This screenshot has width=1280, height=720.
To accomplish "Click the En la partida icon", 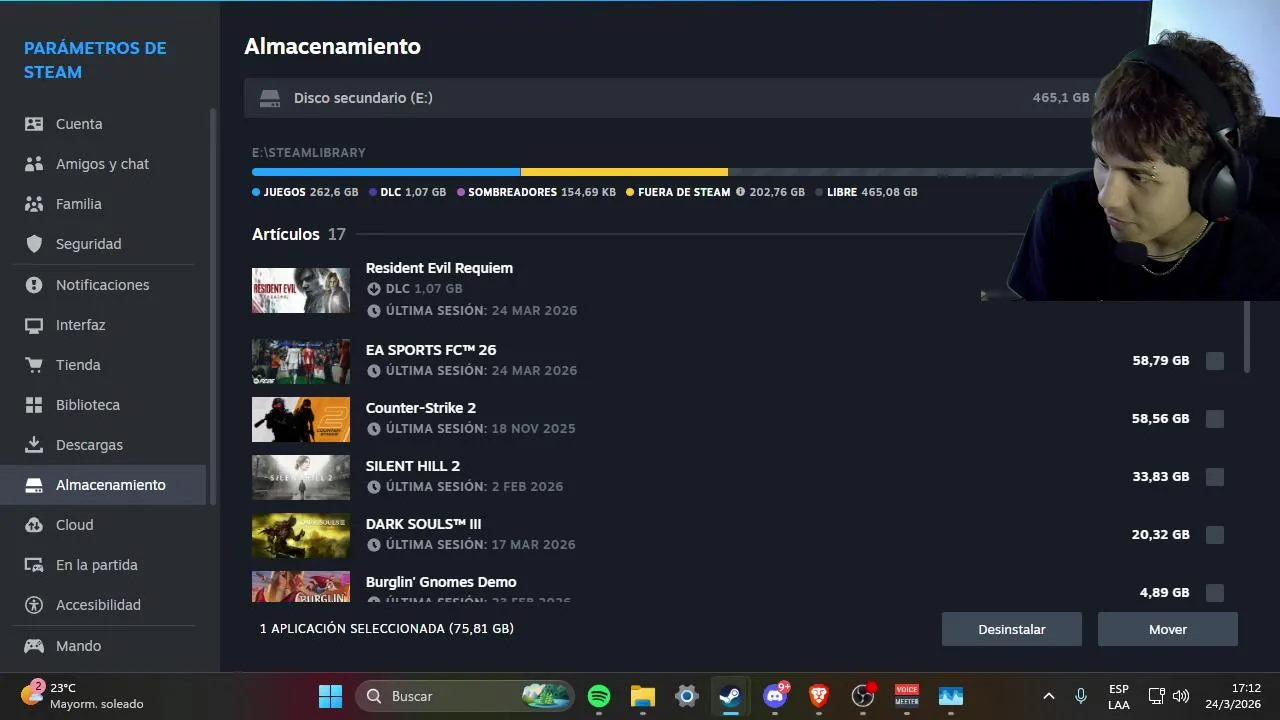I will 34,565.
